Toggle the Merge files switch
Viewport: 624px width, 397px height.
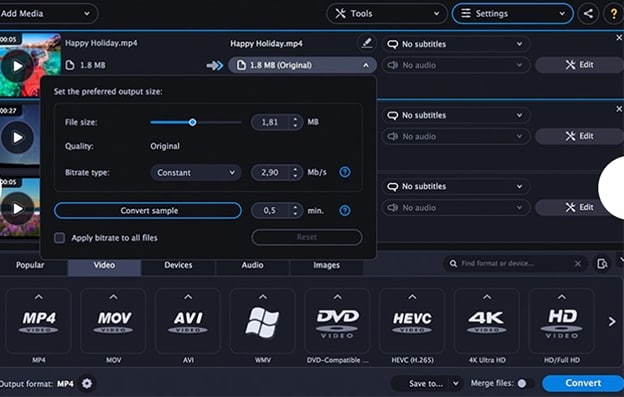tap(525, 383)
